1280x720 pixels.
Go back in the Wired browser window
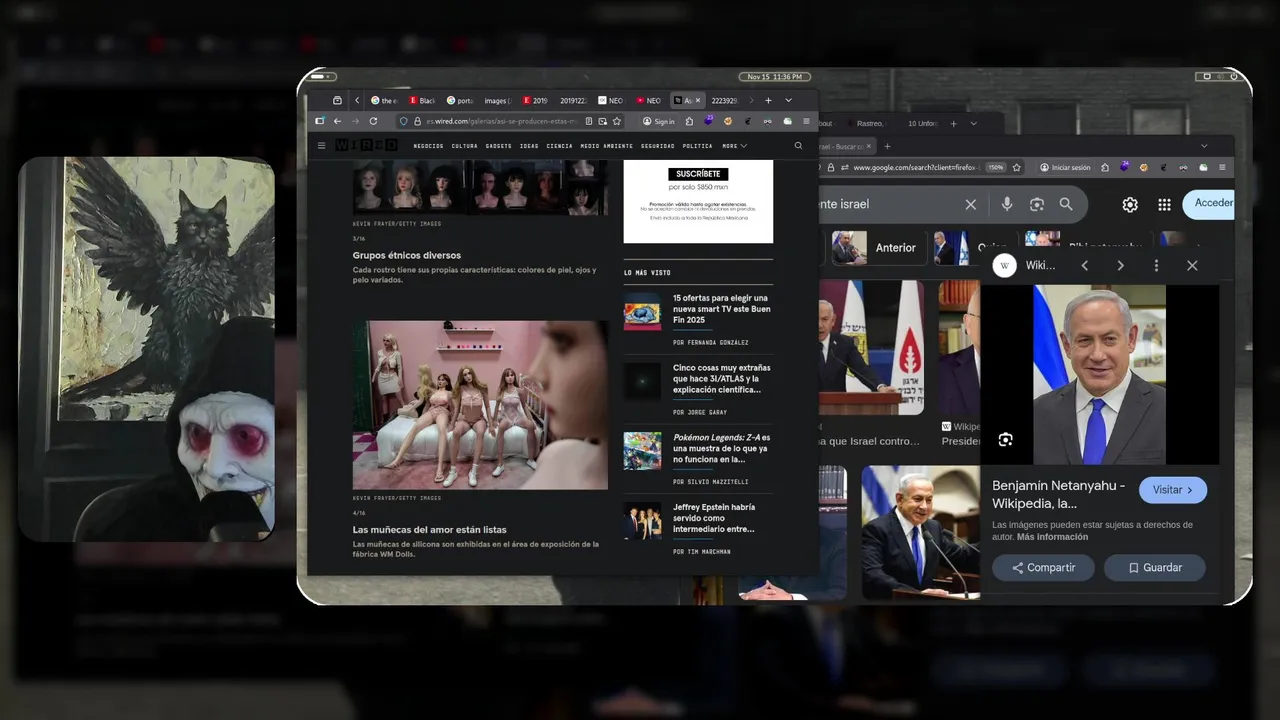pos(337,121)
